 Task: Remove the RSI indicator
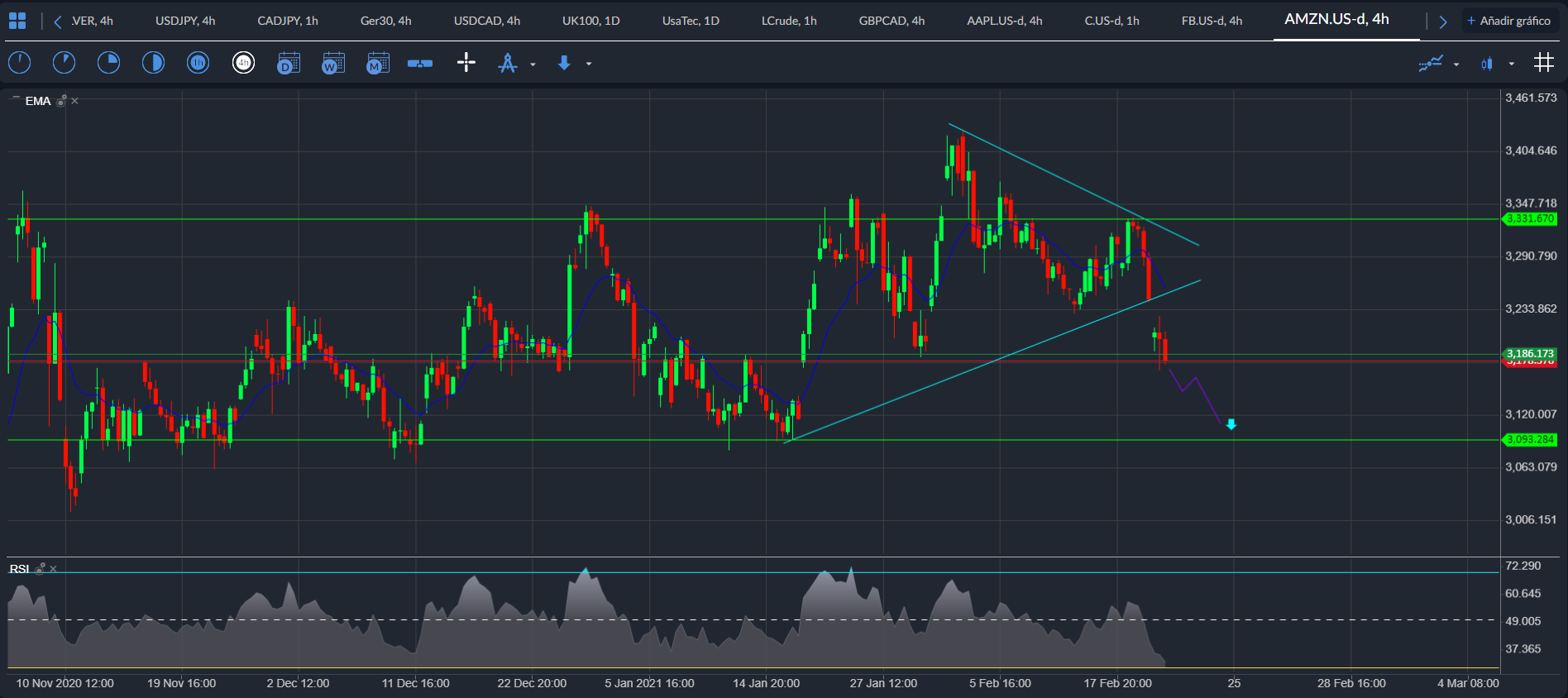pyautogui.click(x=53, y=569)
